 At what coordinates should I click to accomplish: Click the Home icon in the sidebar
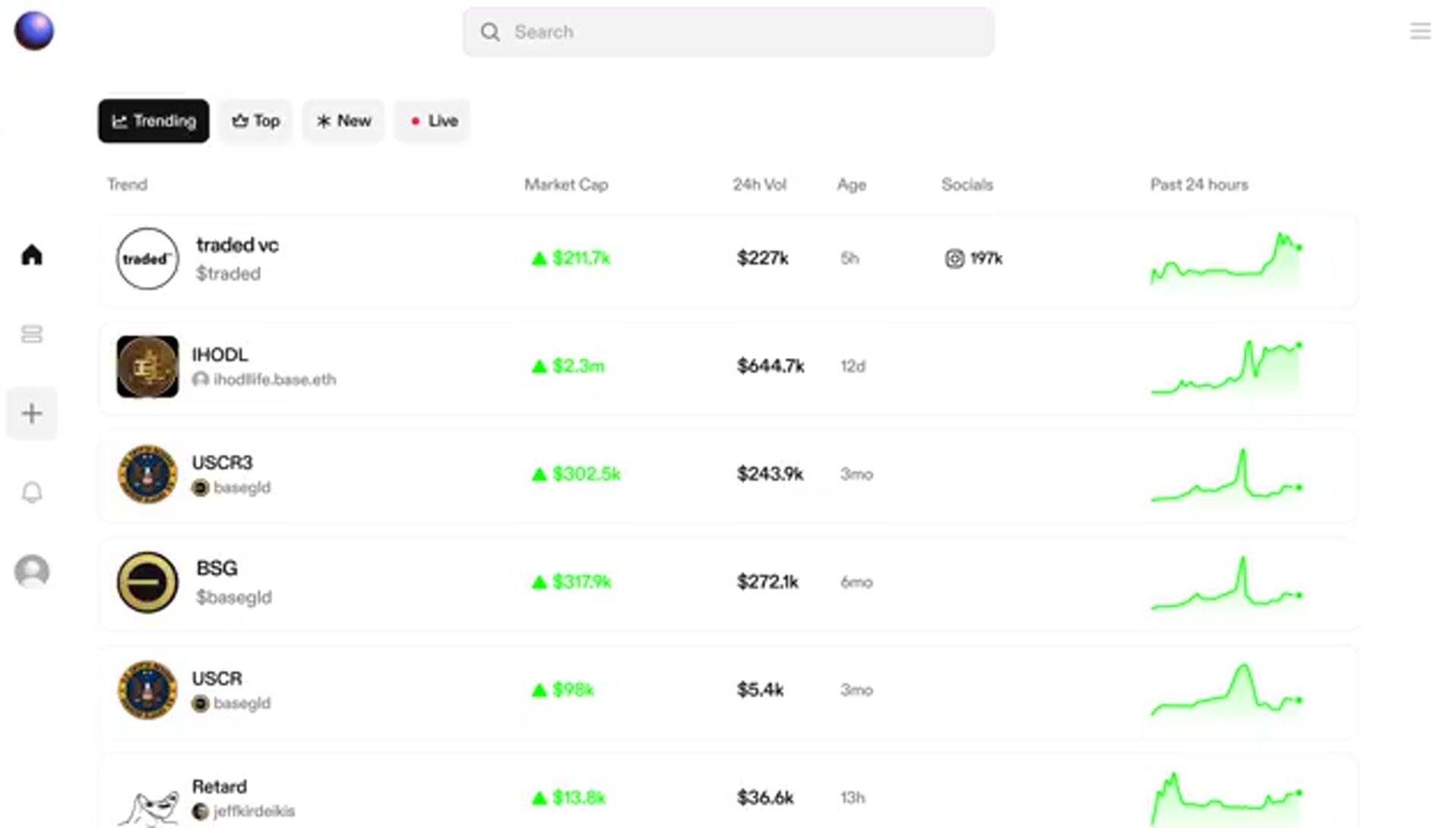[32, 255]
